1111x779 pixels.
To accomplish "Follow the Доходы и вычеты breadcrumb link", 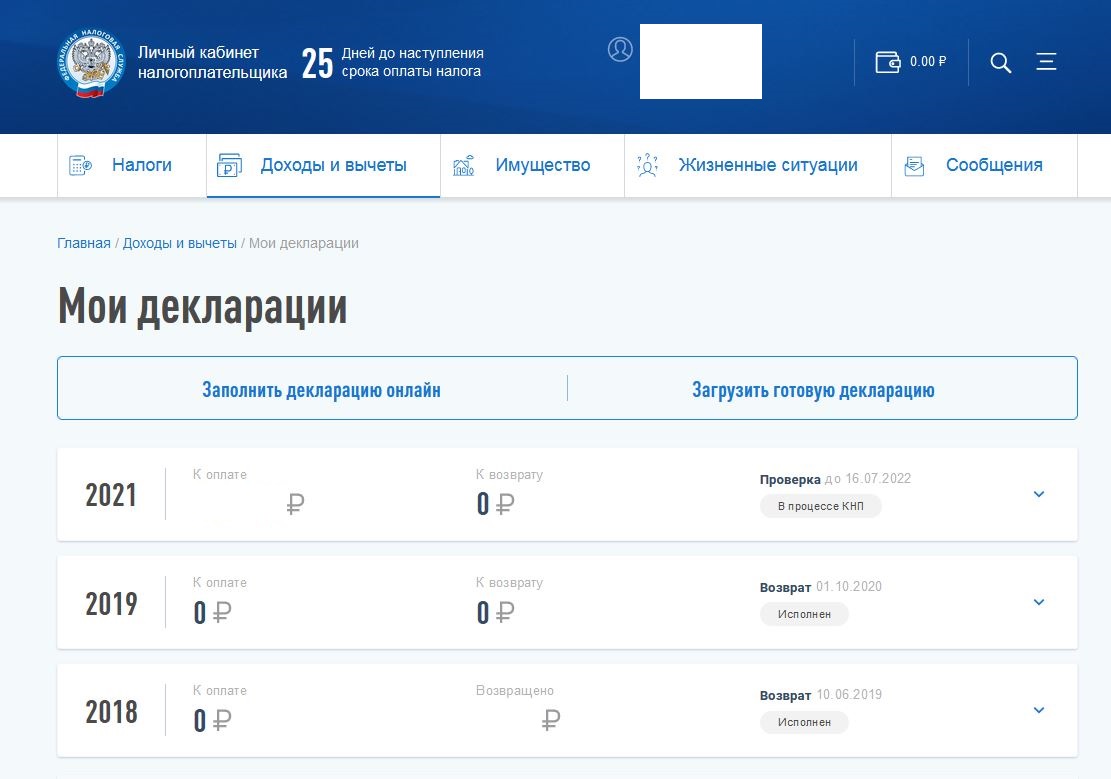I will [x=179, y=243].
